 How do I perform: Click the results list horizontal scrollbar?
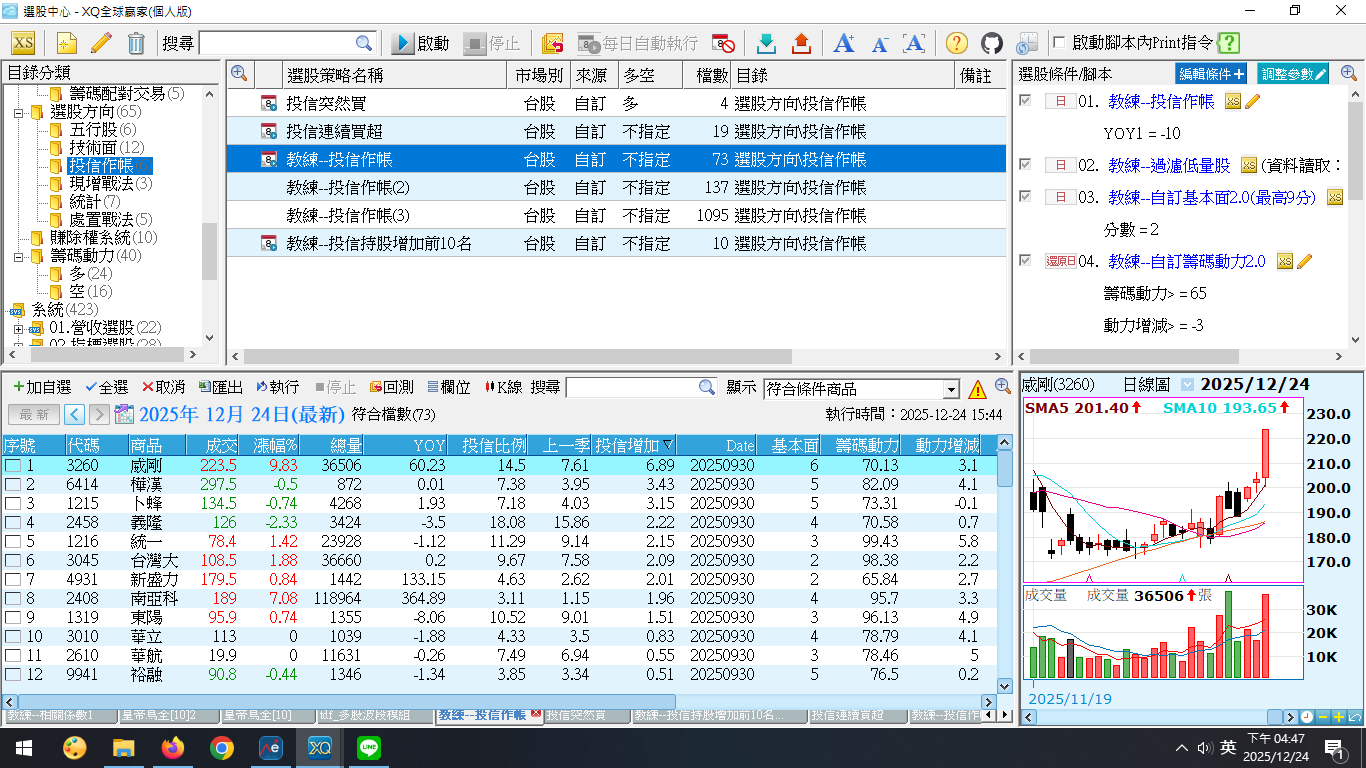340,701
